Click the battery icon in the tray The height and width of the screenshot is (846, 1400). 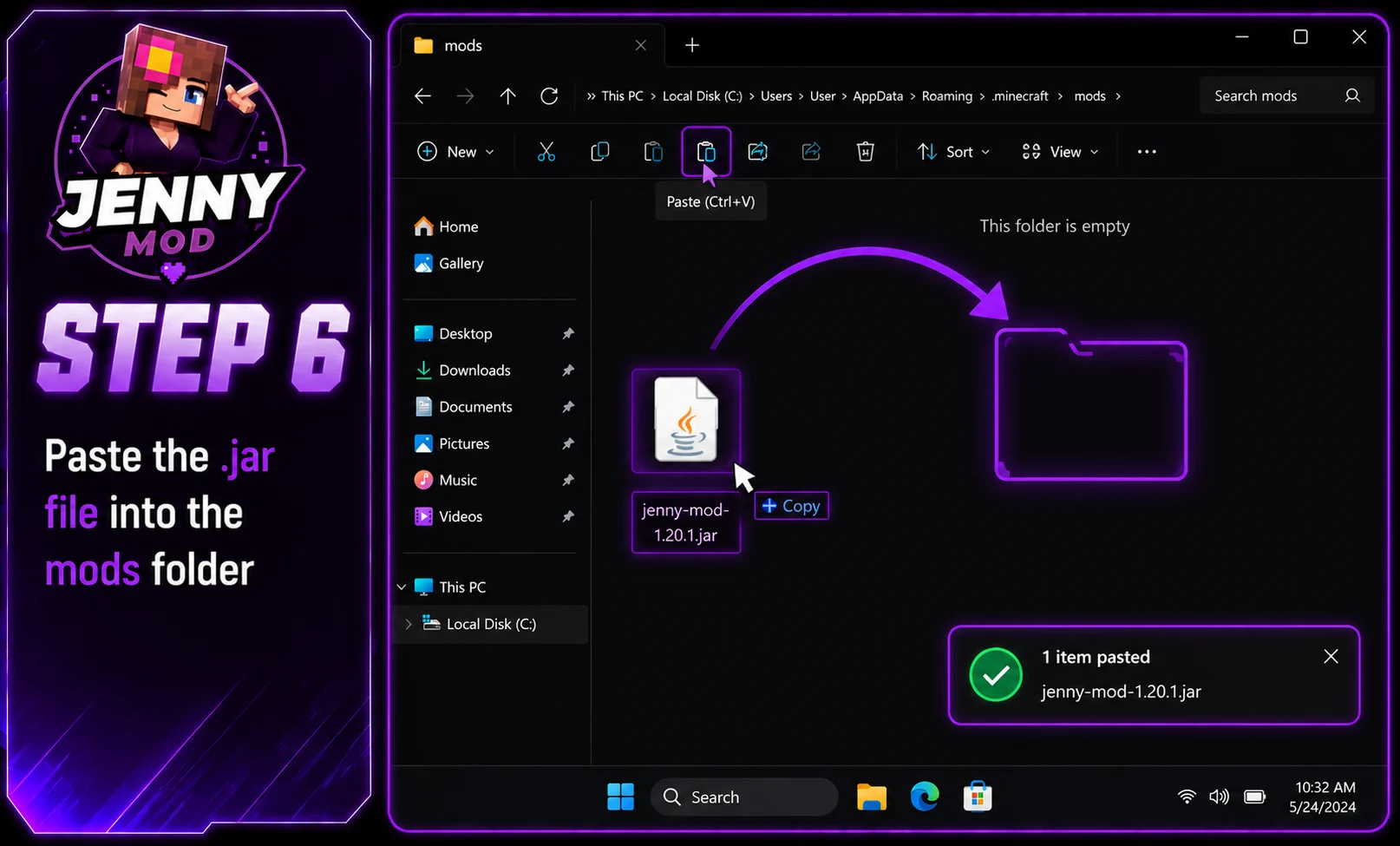coord(1255,797)
